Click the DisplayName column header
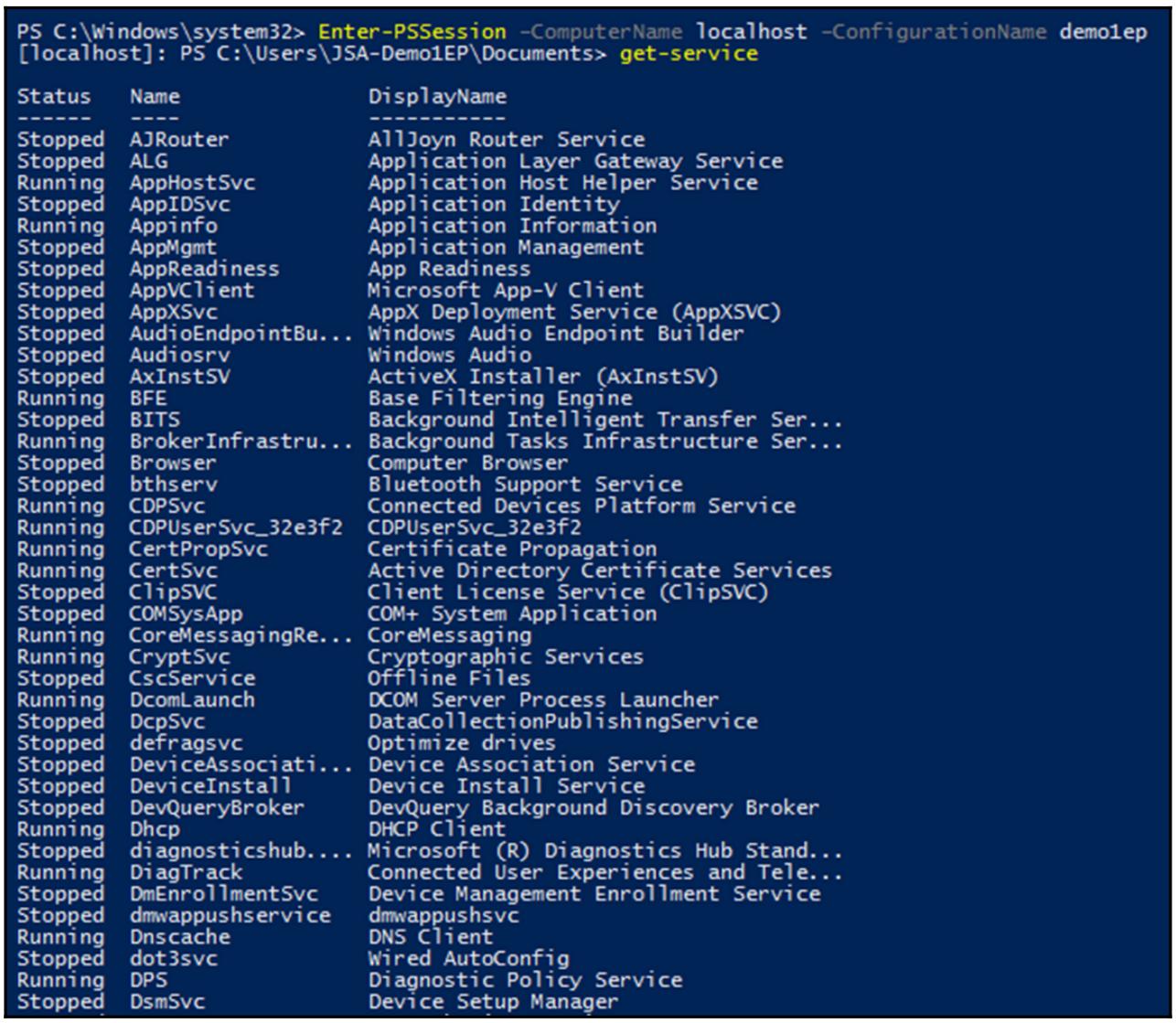This screenshot has height=1023, width=1176. (437, 97)
